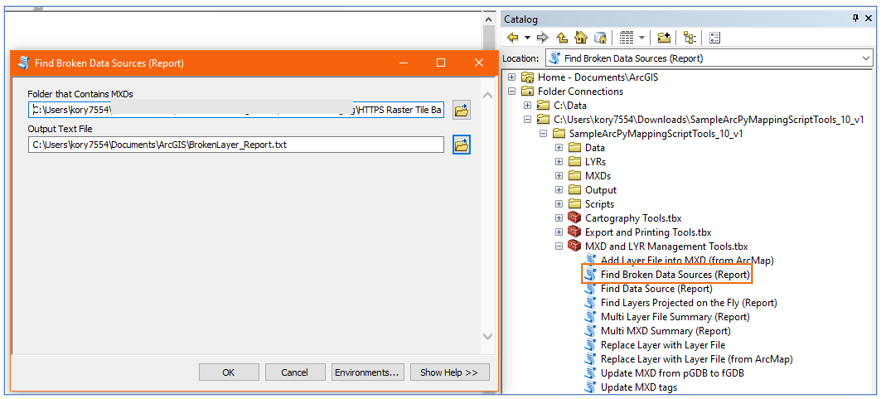The image size is (883, 399).
Task: Select Update MXD from pGDB to fGDB
Action: pyautogui.click(x=673, y=373)
